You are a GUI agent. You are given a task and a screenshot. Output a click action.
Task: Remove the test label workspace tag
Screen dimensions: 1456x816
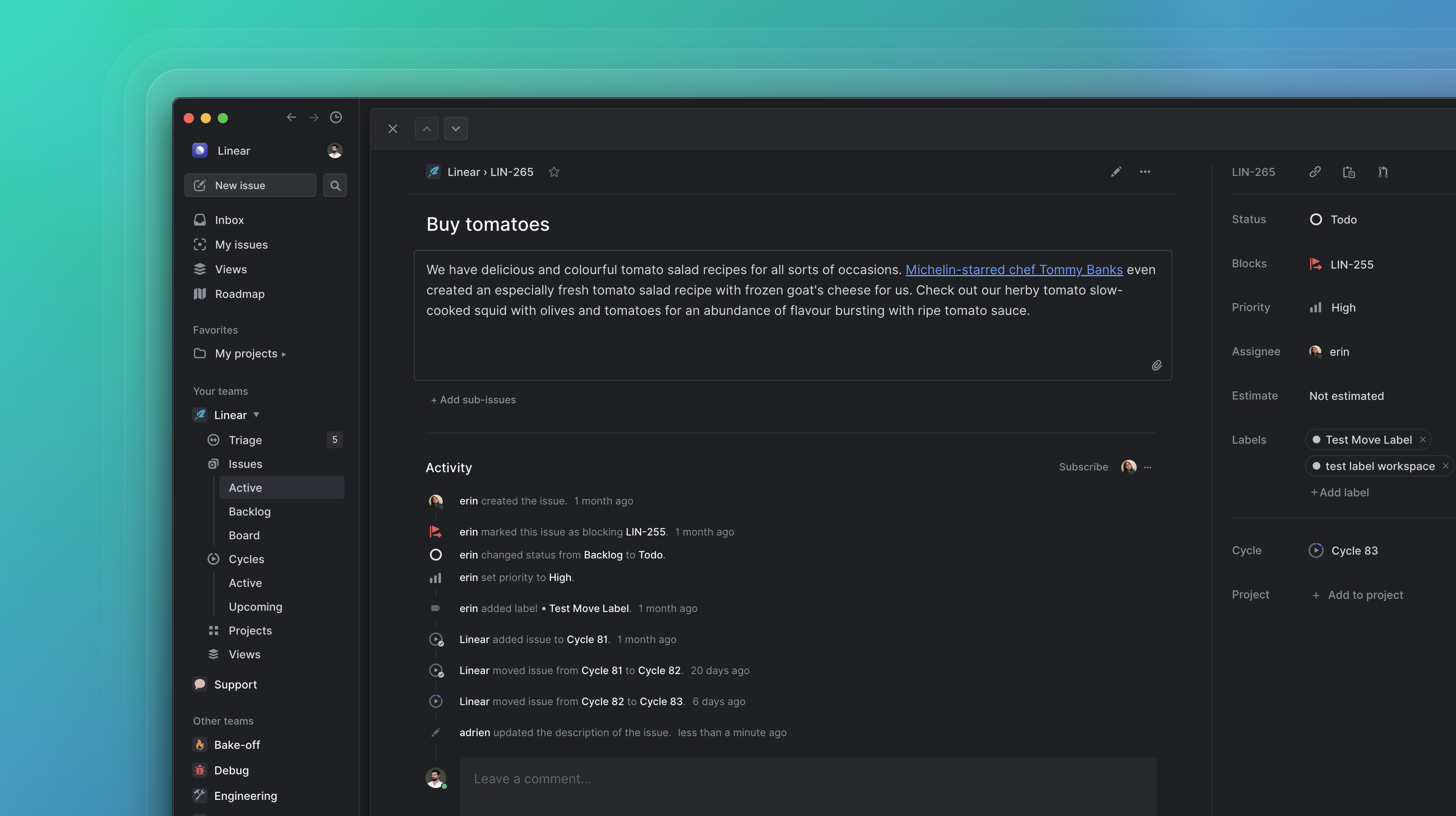coord(1445,466)
